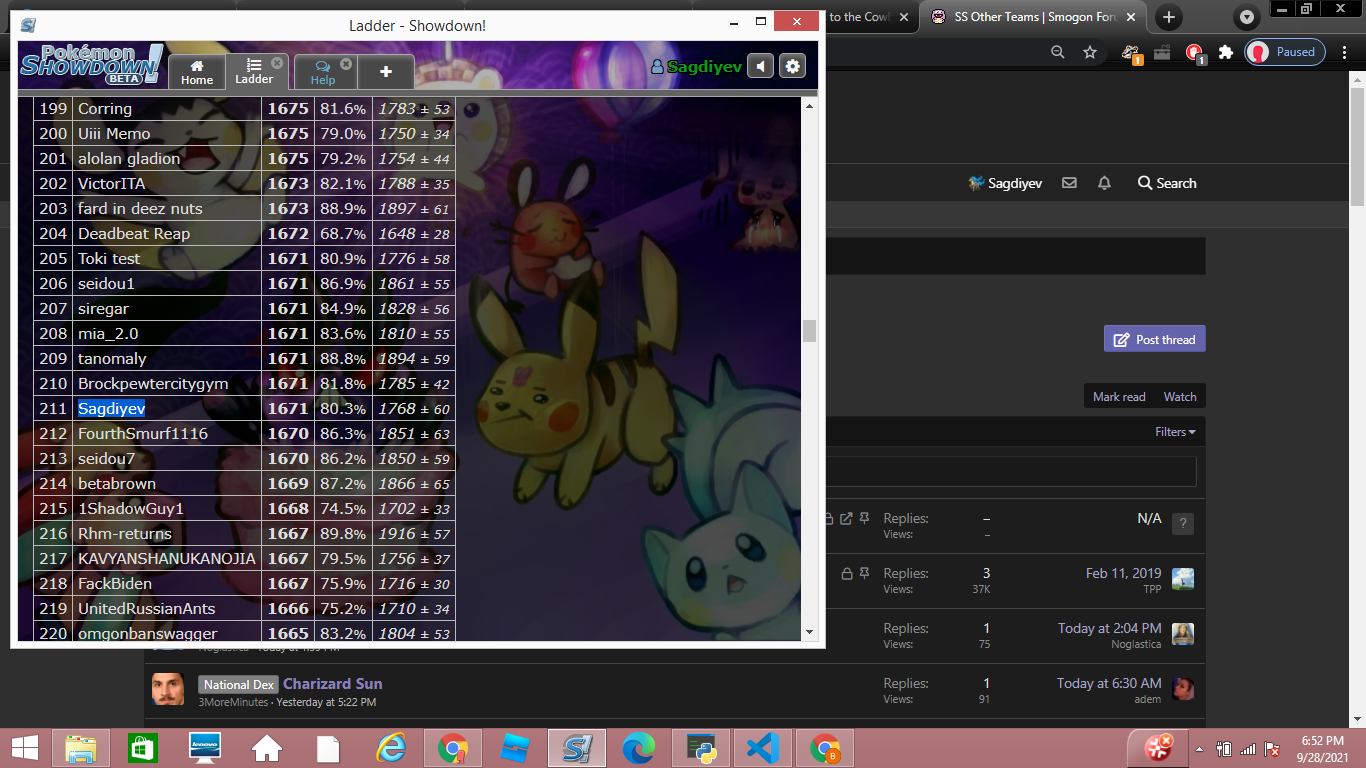Image resolution: width=1366 pixels, height=768 pixels.
Task: Open Python app from taskbar
Action: click(701, 748)
